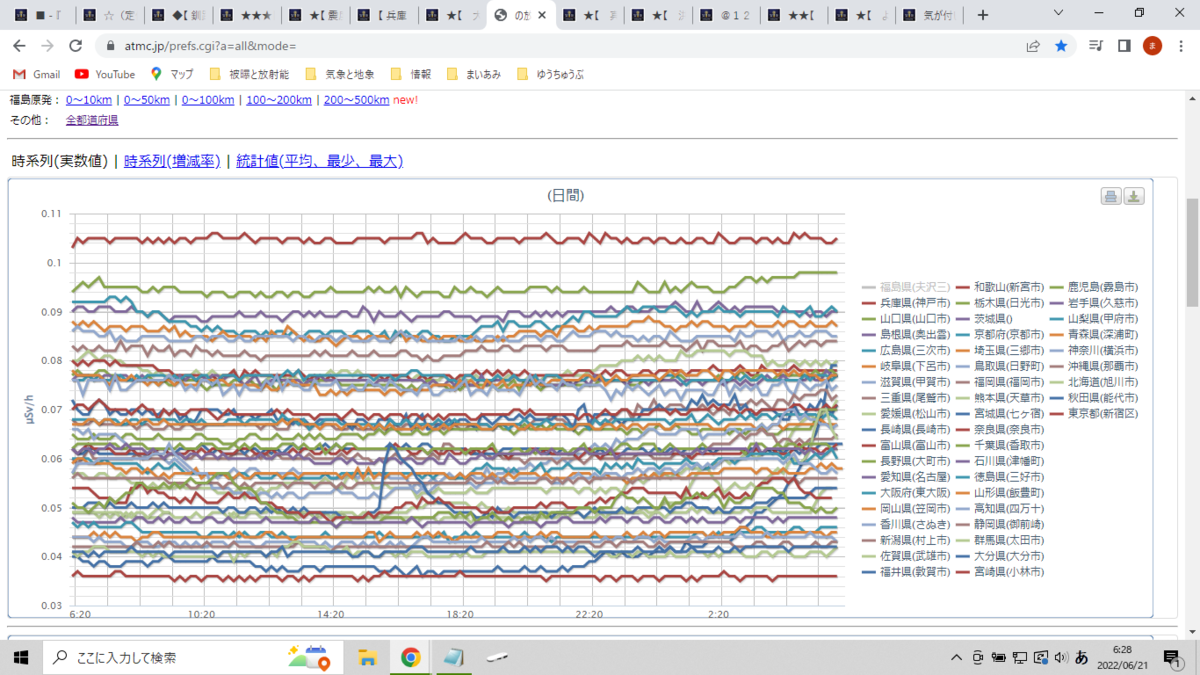Open まいあみ bookmark folder
This screenshot has width=1200, height=675.
(x=473, y=74)
